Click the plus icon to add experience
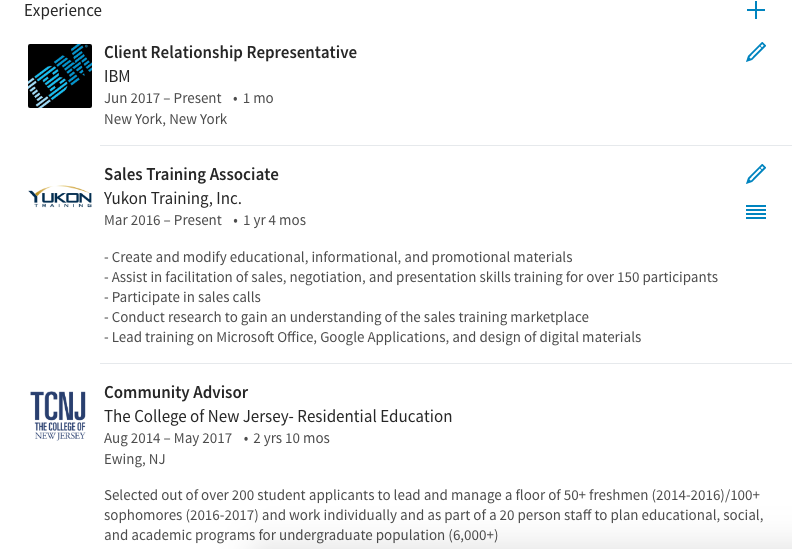 coord(756,11)
